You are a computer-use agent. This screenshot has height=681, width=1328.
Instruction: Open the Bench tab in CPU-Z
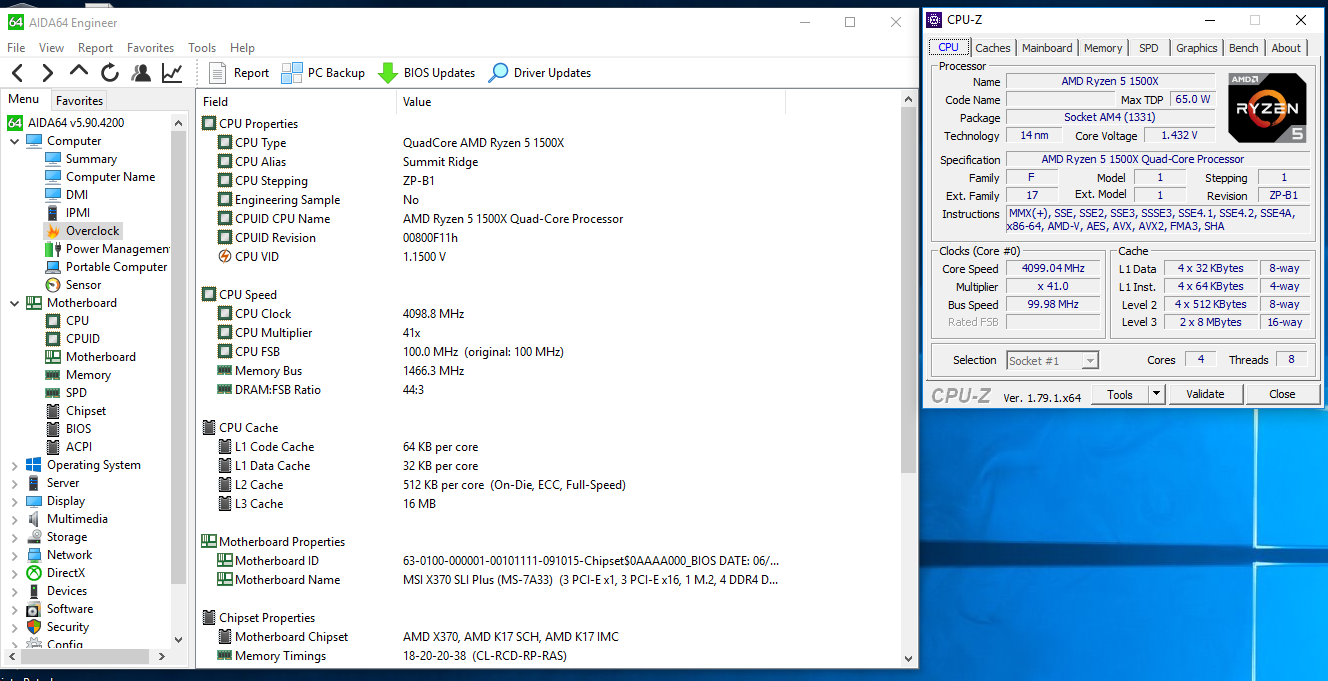[1244, 48]
